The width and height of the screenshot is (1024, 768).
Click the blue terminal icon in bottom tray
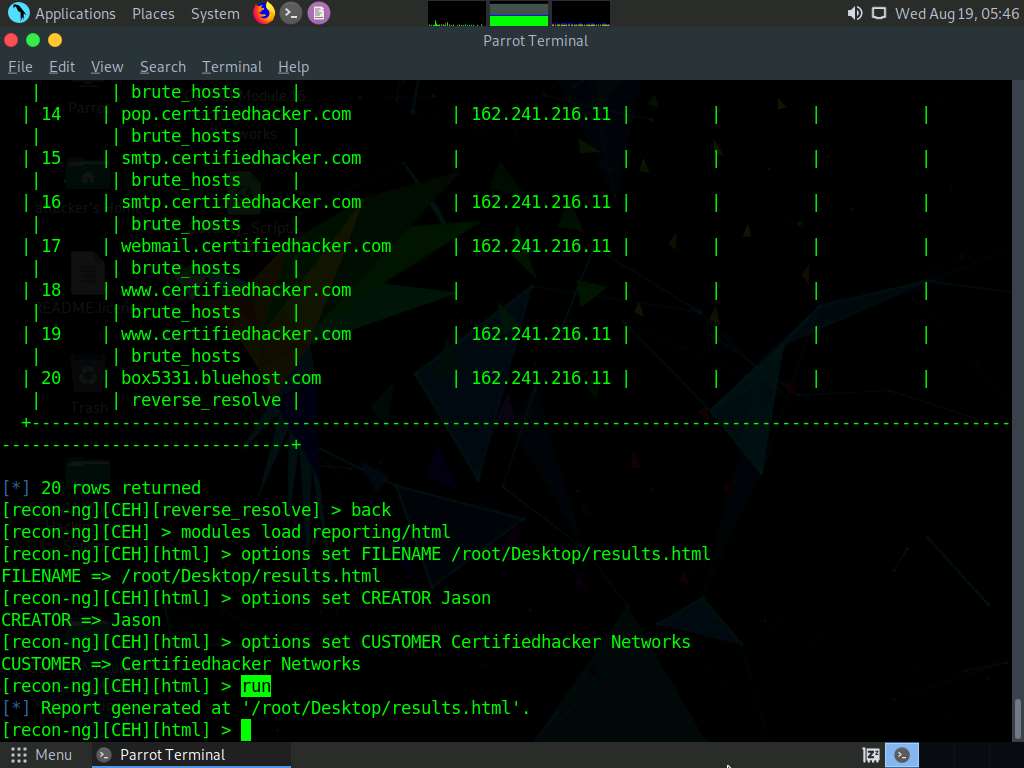tap(902, 755)
